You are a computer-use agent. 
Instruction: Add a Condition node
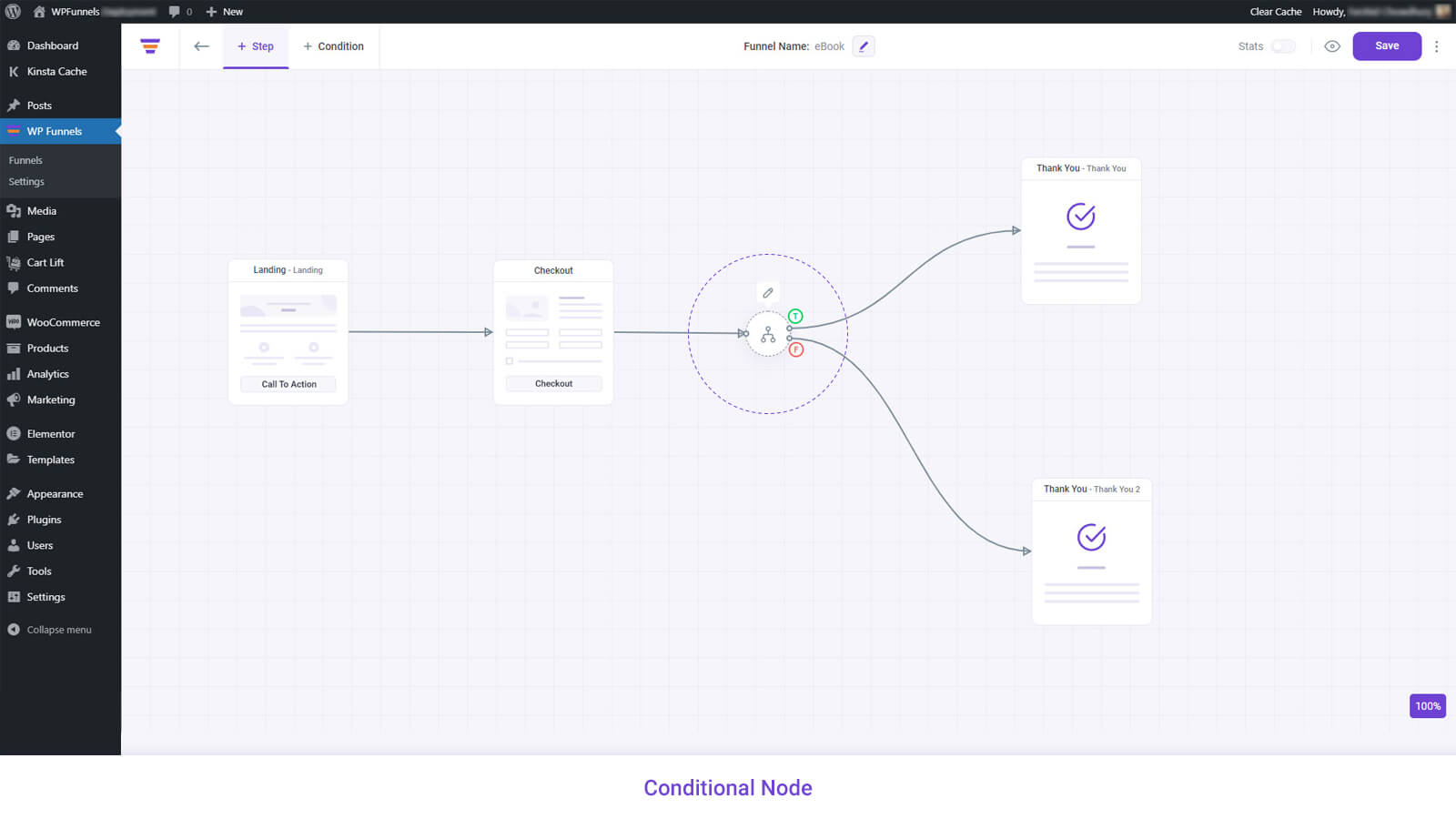333,46
